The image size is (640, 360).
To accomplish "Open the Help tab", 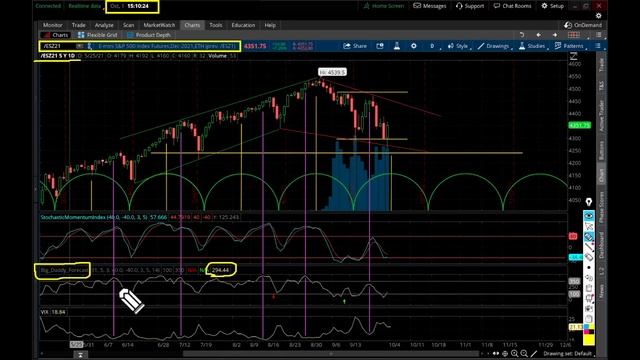I will pyautogui.click(x=270, y=25).
